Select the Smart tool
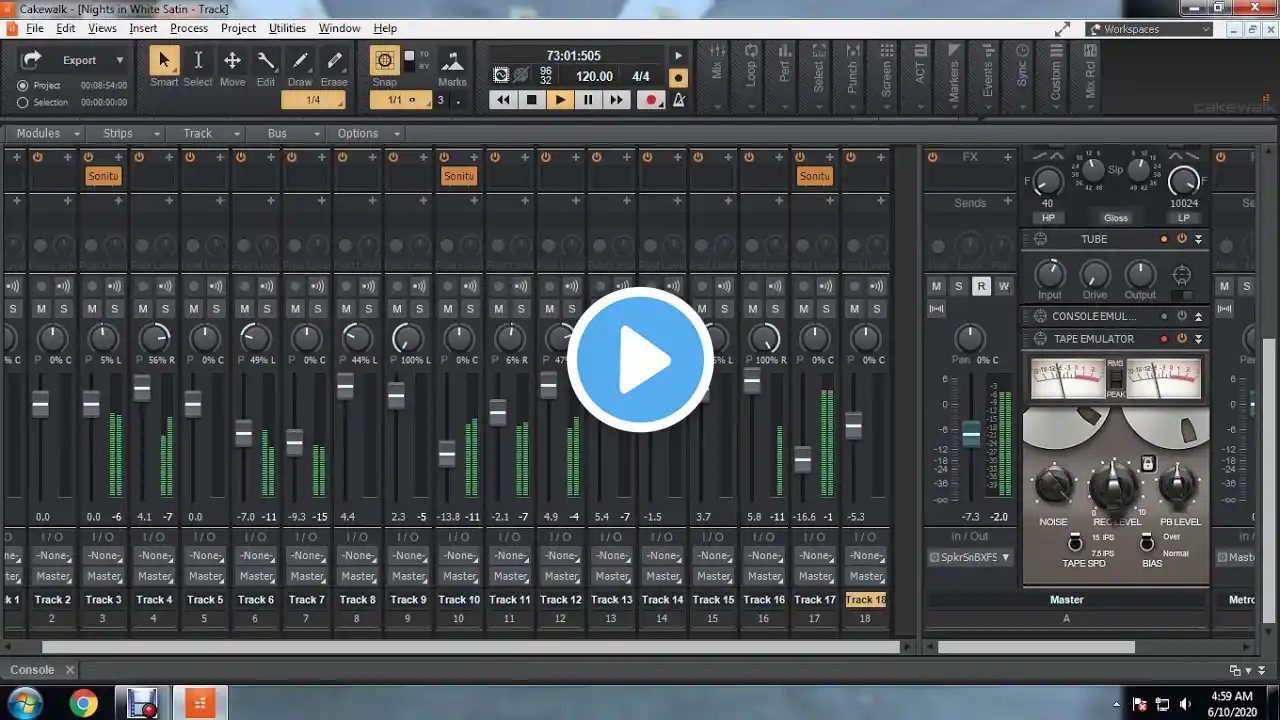Viewport: 1280px width, 720px height. [x=164, y=62]
